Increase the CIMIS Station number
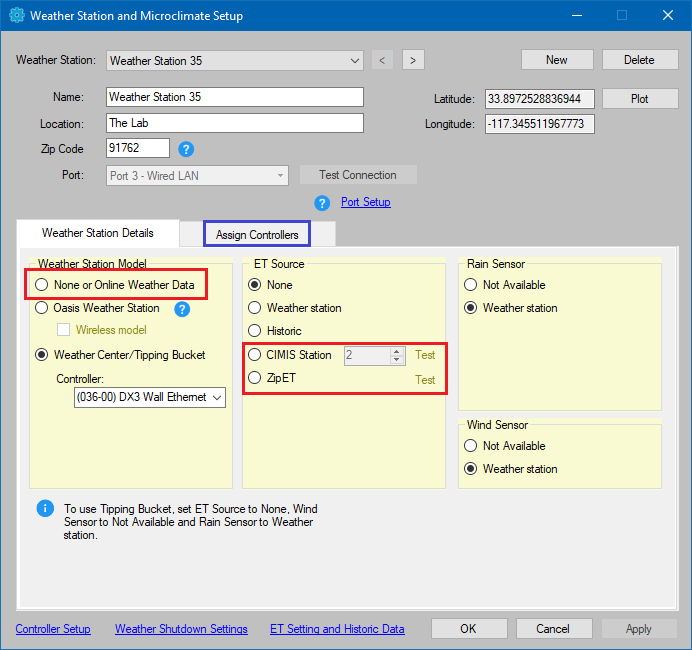 [x=397, y=351]
